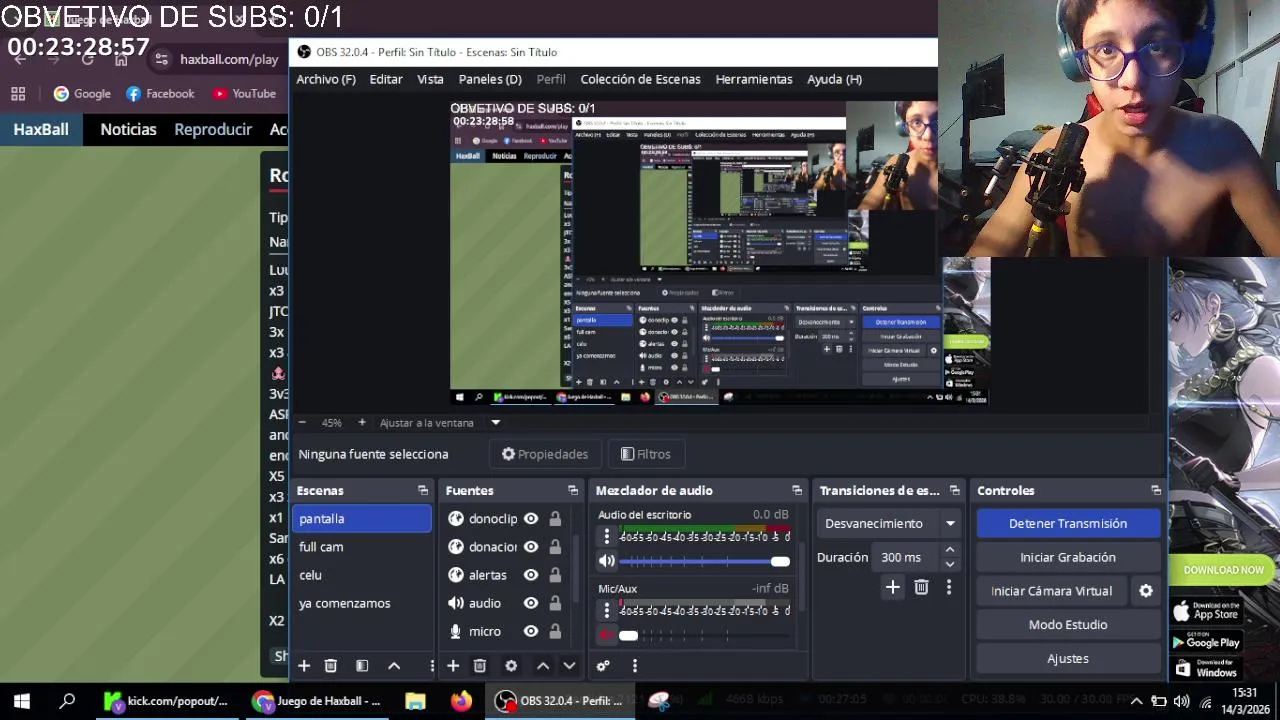Open scene filters icon in Escenas toolbar
The height and width of the screenshot is (720, 1280).
[362, 666]
